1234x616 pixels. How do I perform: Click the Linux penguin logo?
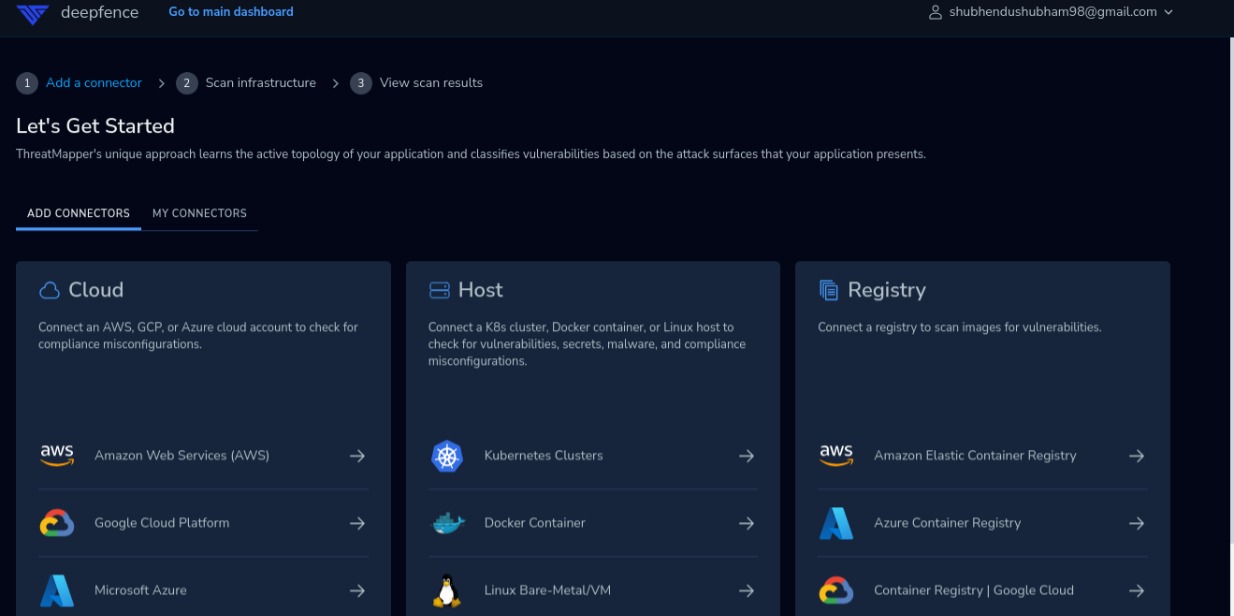[447, 591]
